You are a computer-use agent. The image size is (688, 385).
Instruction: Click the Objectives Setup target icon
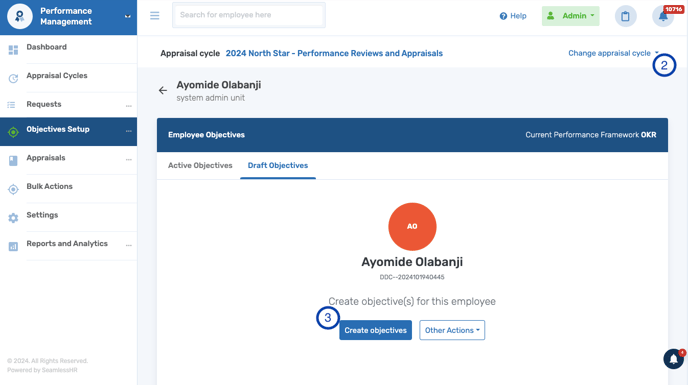[x=13, y=132]
